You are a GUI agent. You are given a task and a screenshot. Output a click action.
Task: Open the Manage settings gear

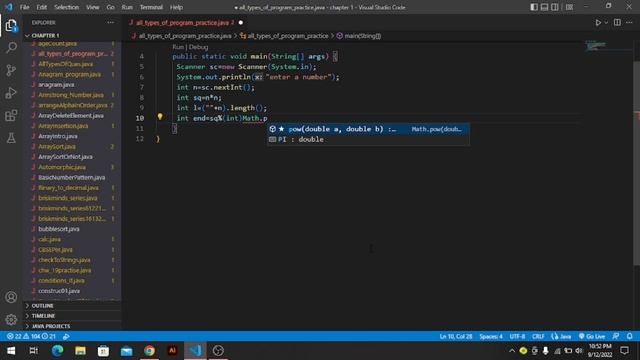click(11, 320)
